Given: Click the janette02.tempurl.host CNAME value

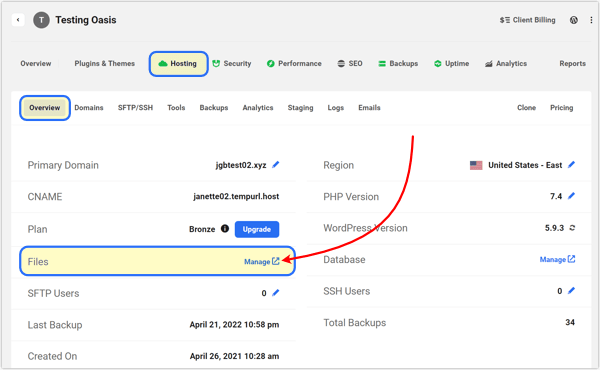Looking at the screenshot, I should [236, 197].
